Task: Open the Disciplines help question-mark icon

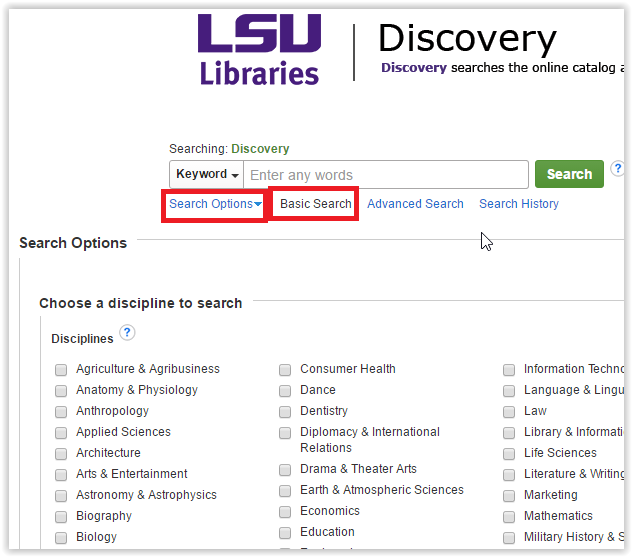Action: (127, 333)
